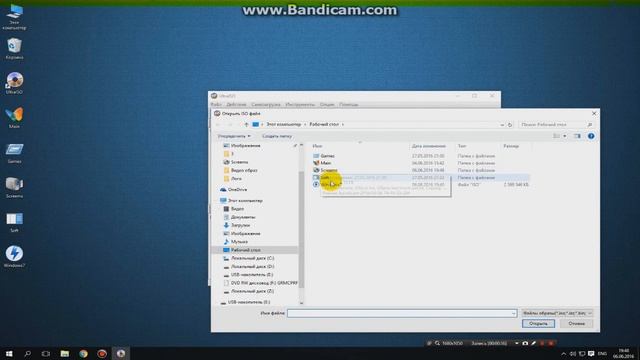Expand the address bar path history dropdown
Image resolution: width=640 pixels, height=360 pixels.
point(502,125)
